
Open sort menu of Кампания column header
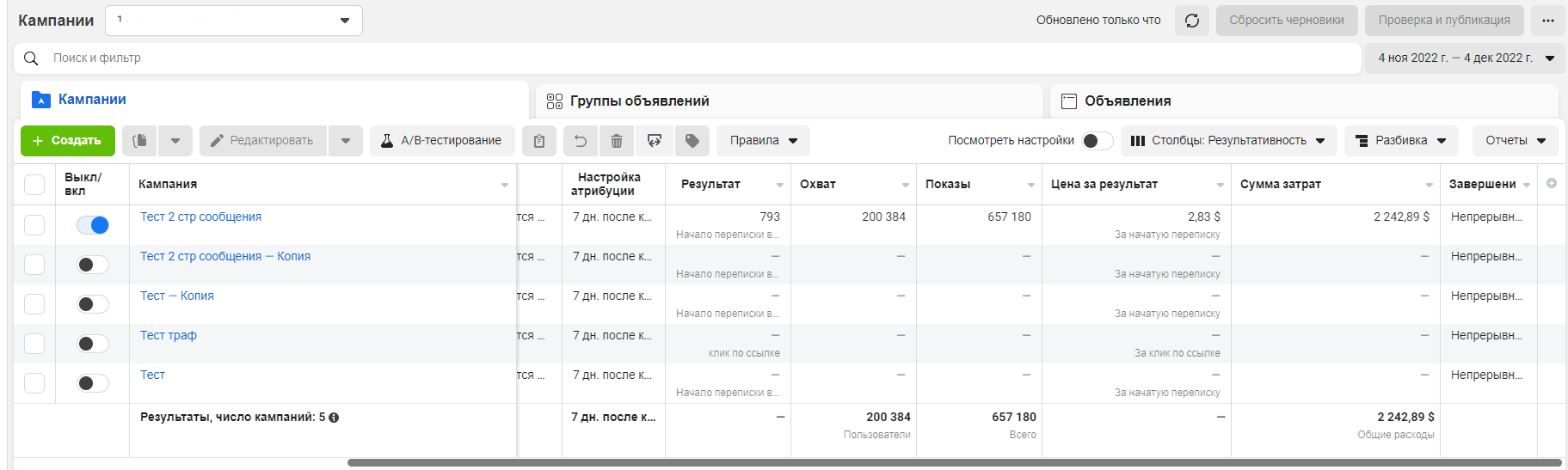(x=505, y=185)
